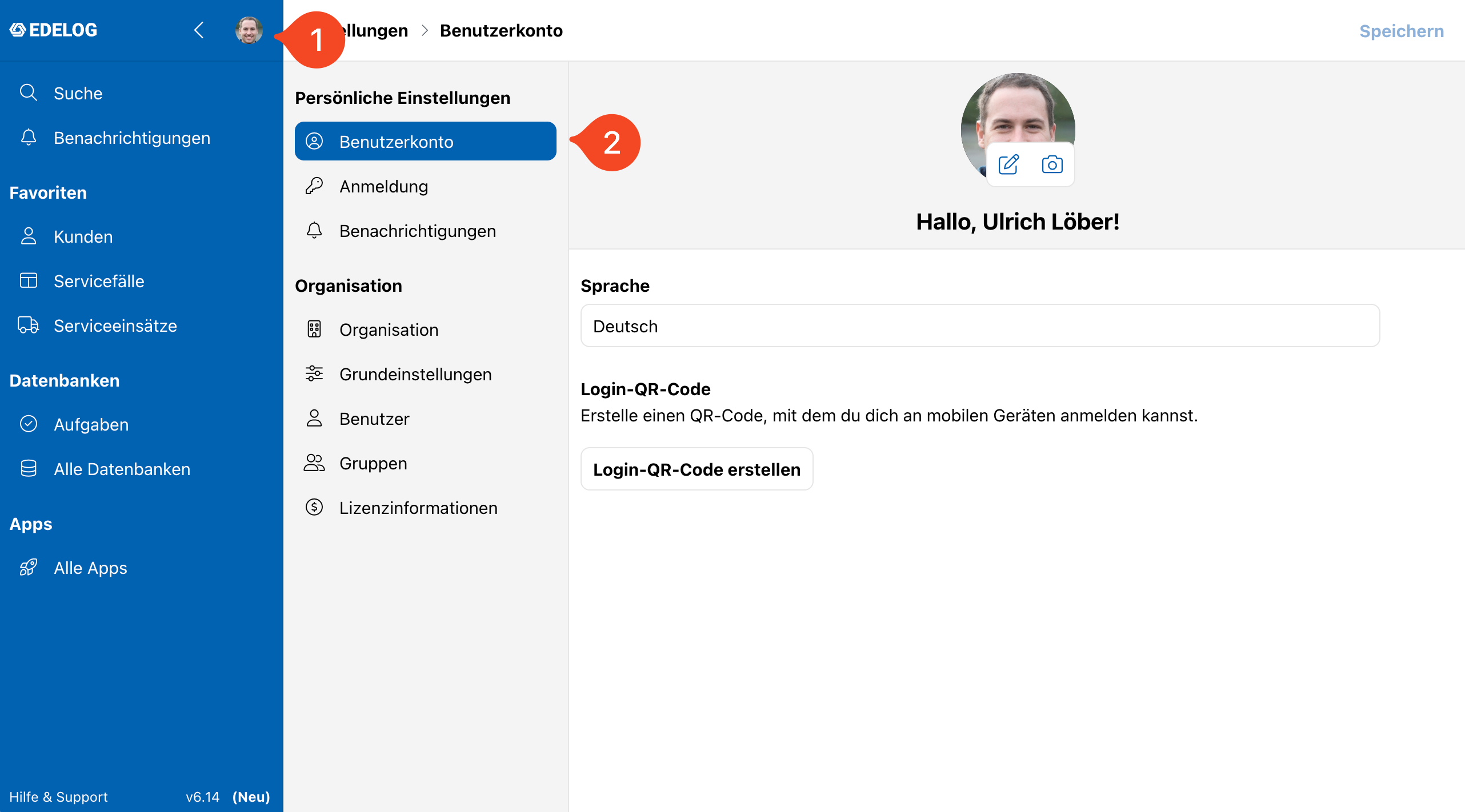Click the breadcrumb chevron separator
Screen dimensions: 1465x812
coord(425,30)
